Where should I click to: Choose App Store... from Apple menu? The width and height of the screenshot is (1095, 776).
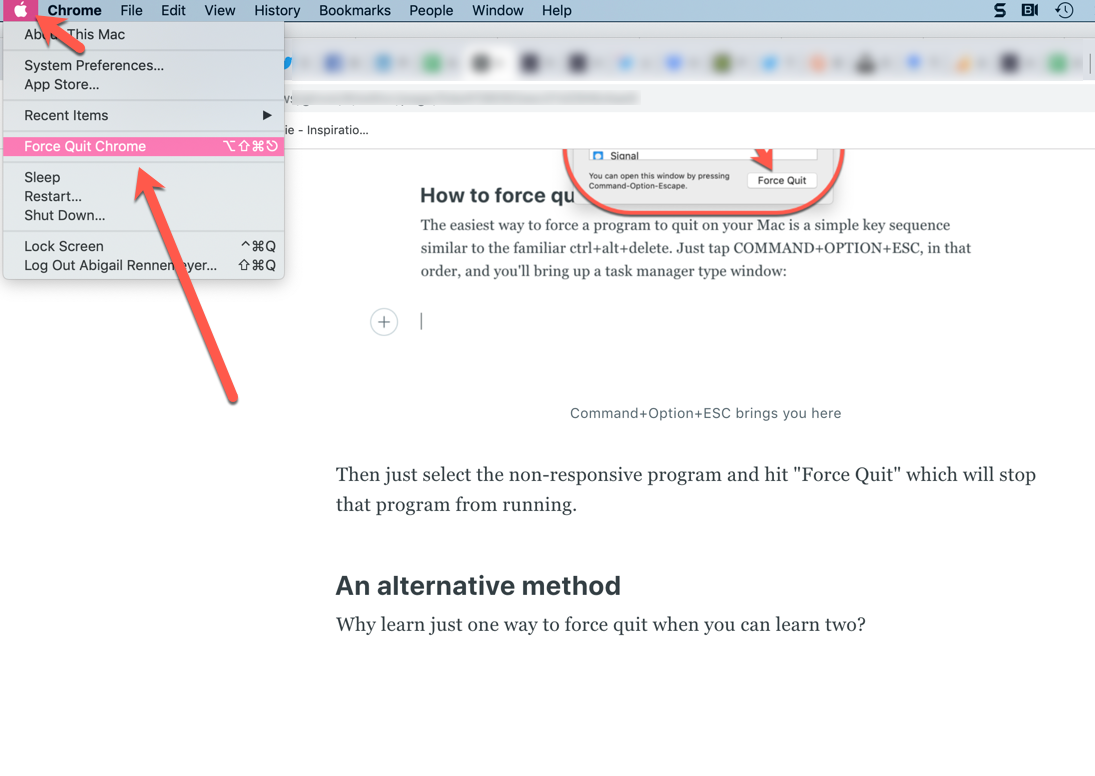coord(143,85)
